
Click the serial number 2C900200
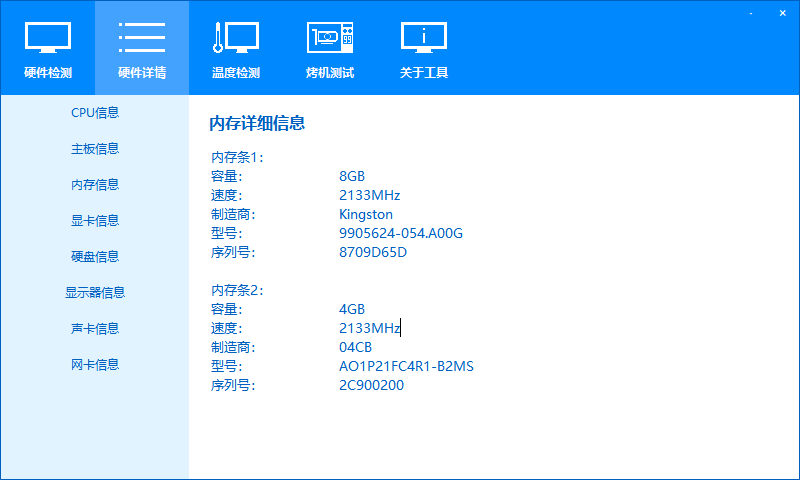[372, 385]
